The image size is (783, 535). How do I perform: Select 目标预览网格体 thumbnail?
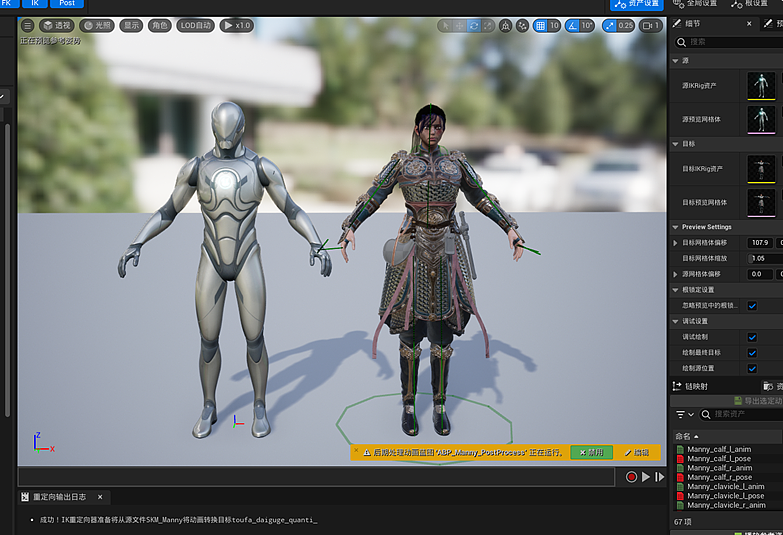tap(761, 202)
